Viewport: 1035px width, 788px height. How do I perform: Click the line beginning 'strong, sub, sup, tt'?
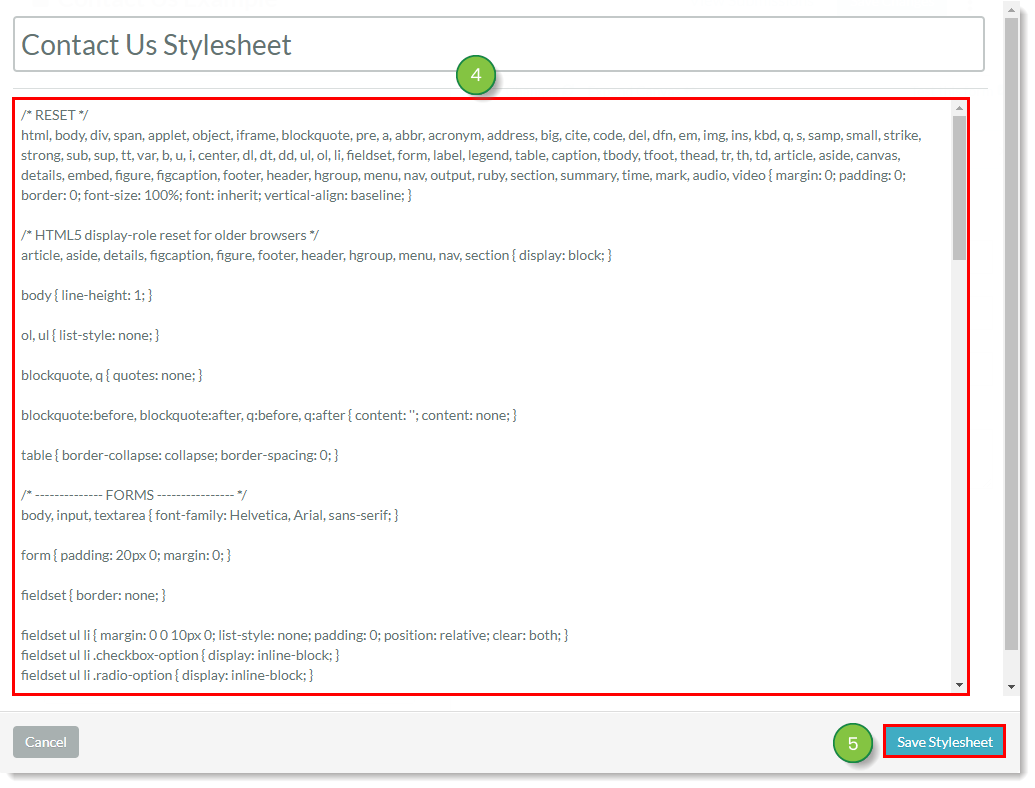(461, 156)
